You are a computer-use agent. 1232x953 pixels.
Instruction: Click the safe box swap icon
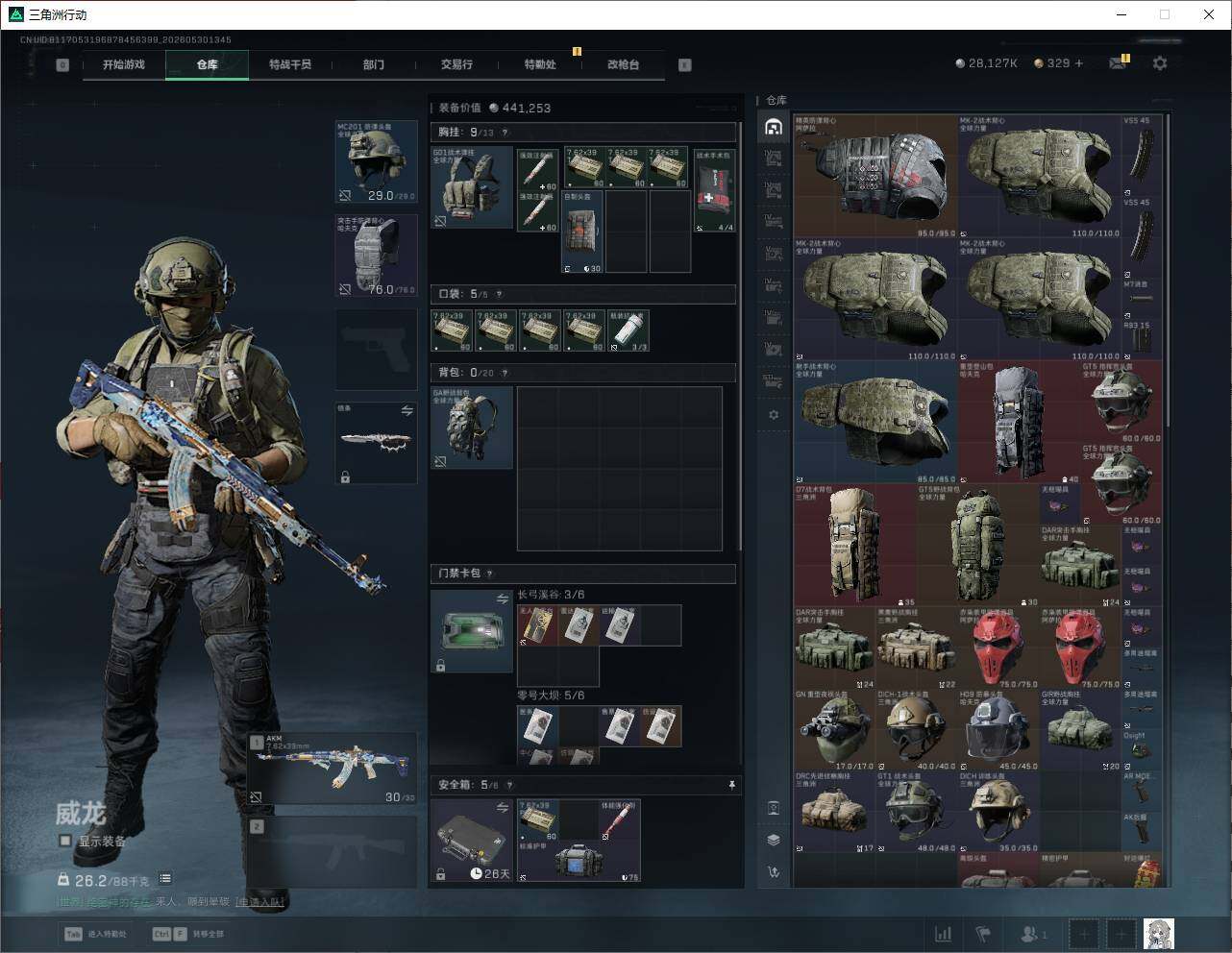502,809
